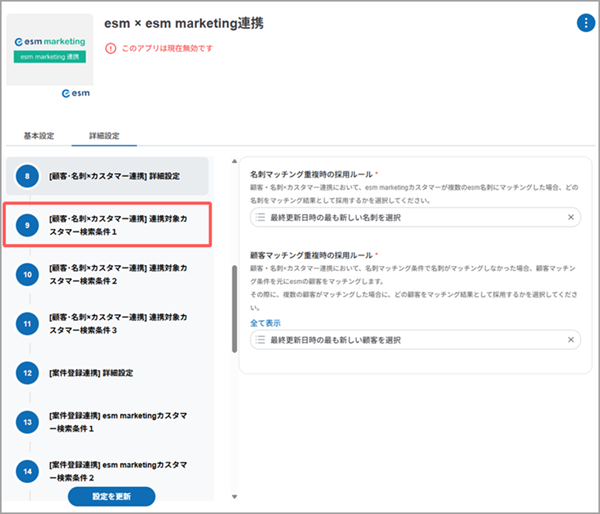Switch to the 基本設定 tab
Viewport: 600px width, 514px height.
(x=39, y=135)
